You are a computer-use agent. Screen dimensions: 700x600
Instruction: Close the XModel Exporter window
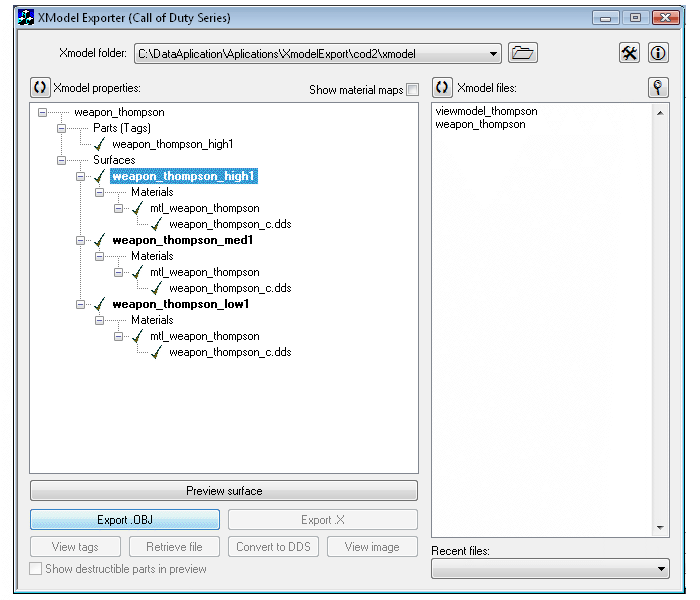666,18
